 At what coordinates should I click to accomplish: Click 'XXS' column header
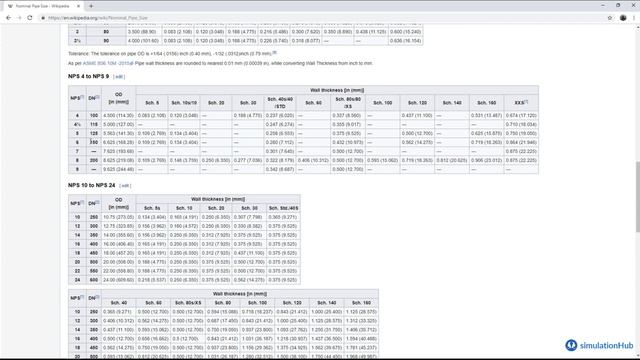click(521, 103)
